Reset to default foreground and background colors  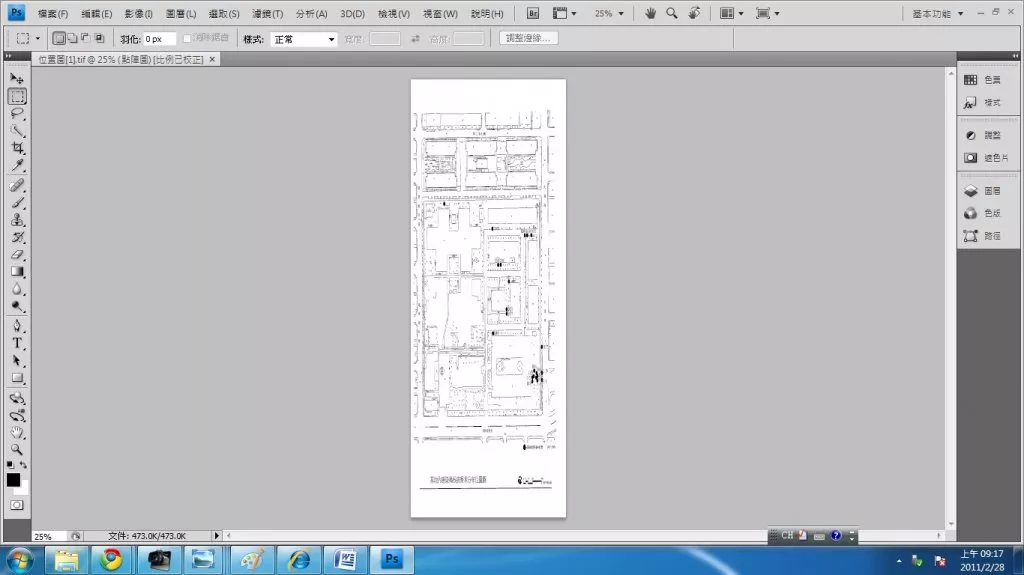10,465
